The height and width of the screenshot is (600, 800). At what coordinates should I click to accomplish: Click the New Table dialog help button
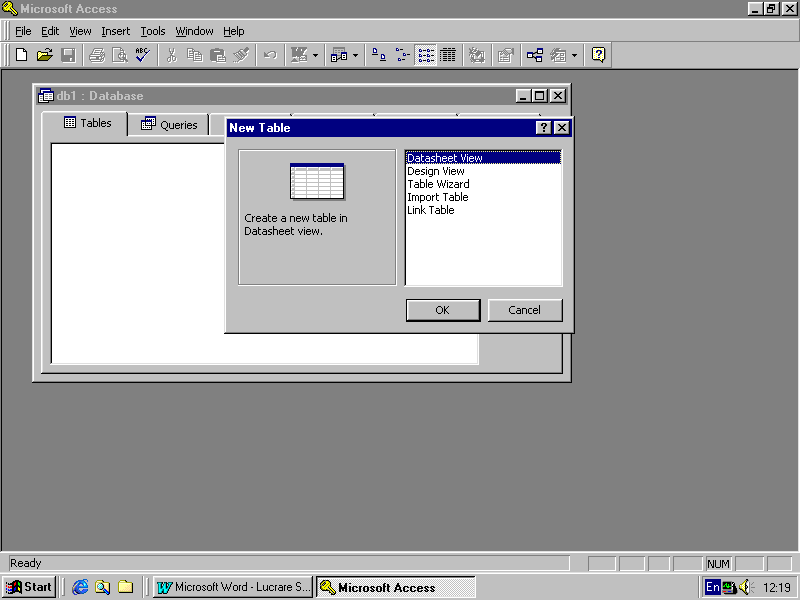pyautogui.click(x=544, y=128)
